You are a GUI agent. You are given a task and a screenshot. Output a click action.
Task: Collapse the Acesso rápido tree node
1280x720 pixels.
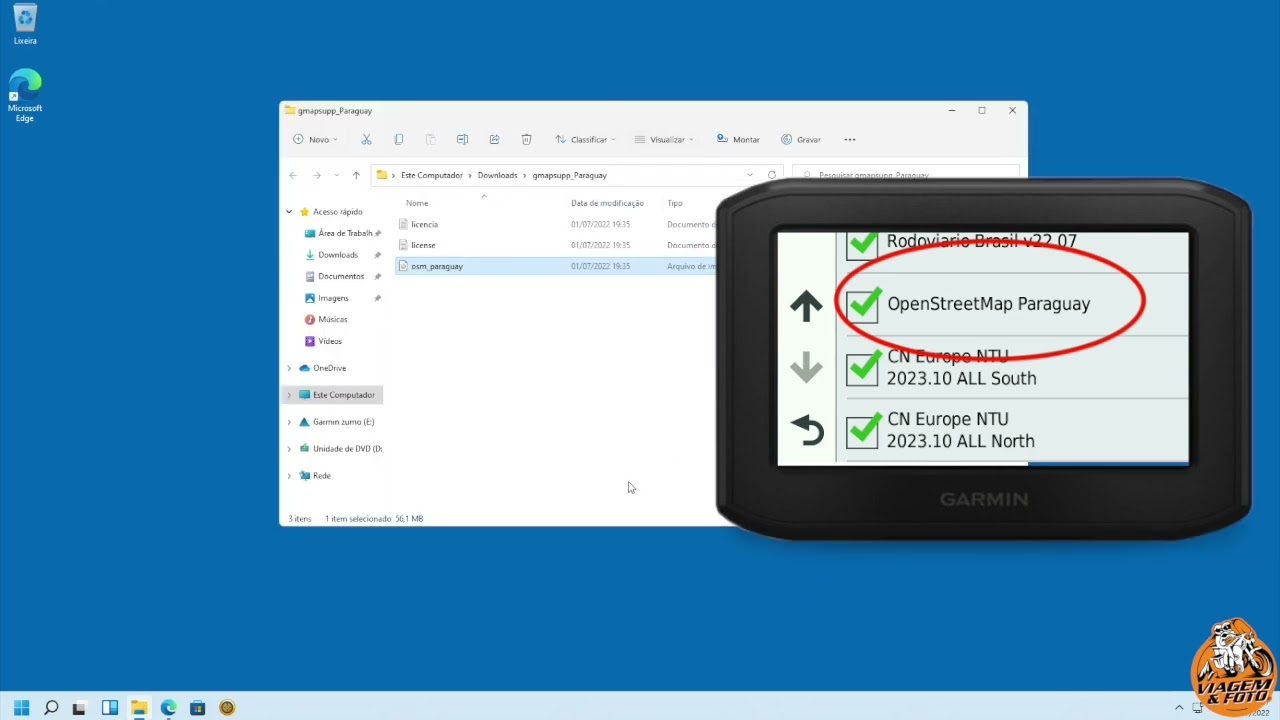289,212
